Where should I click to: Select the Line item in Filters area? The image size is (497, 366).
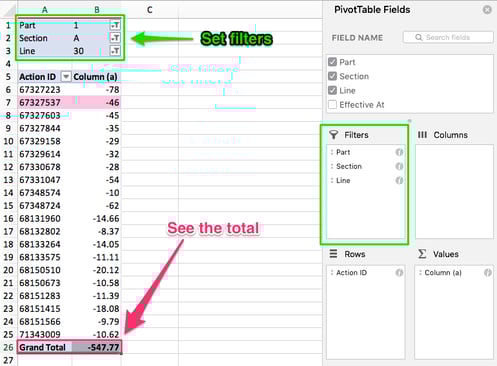[x=366, y=181]
